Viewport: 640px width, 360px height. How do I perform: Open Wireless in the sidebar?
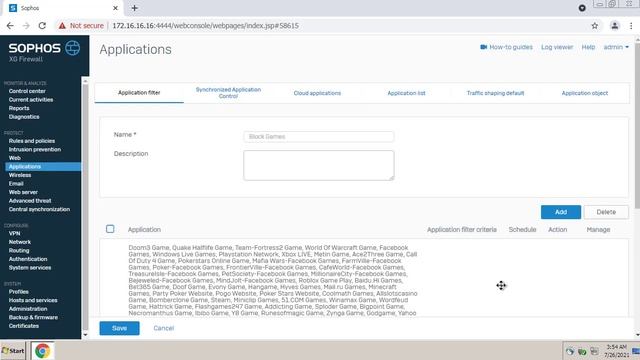tap(20, 175)
